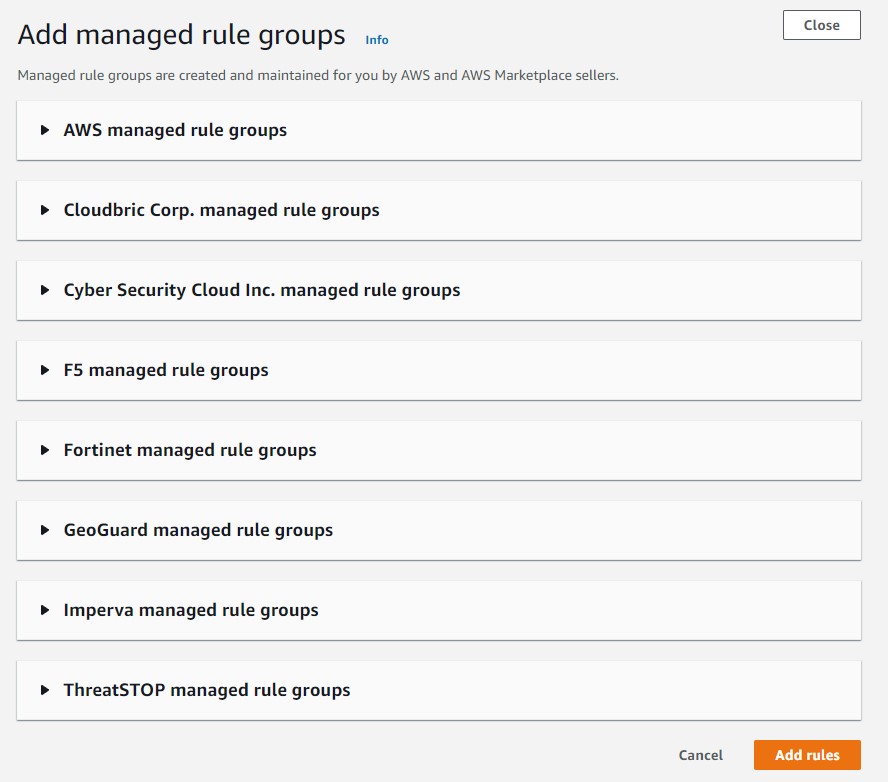The image size is (888, 782).
Task: Expand Imperva managed rule groups
Action: click(x=439, y=610)
